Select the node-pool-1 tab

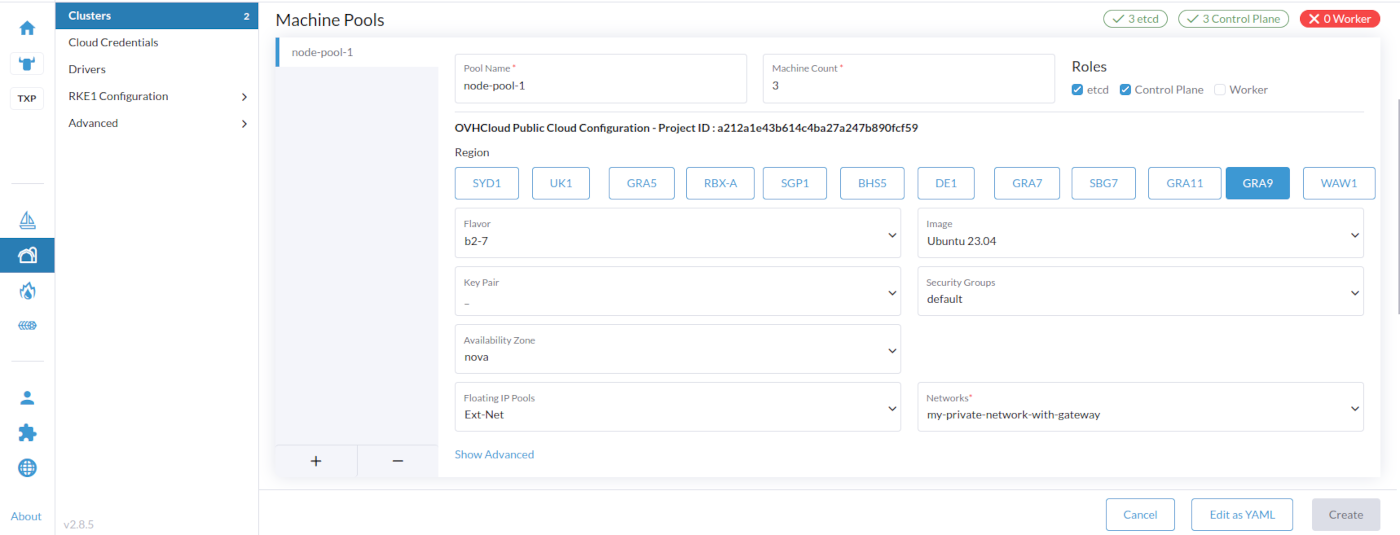click(x=322, y=52)
